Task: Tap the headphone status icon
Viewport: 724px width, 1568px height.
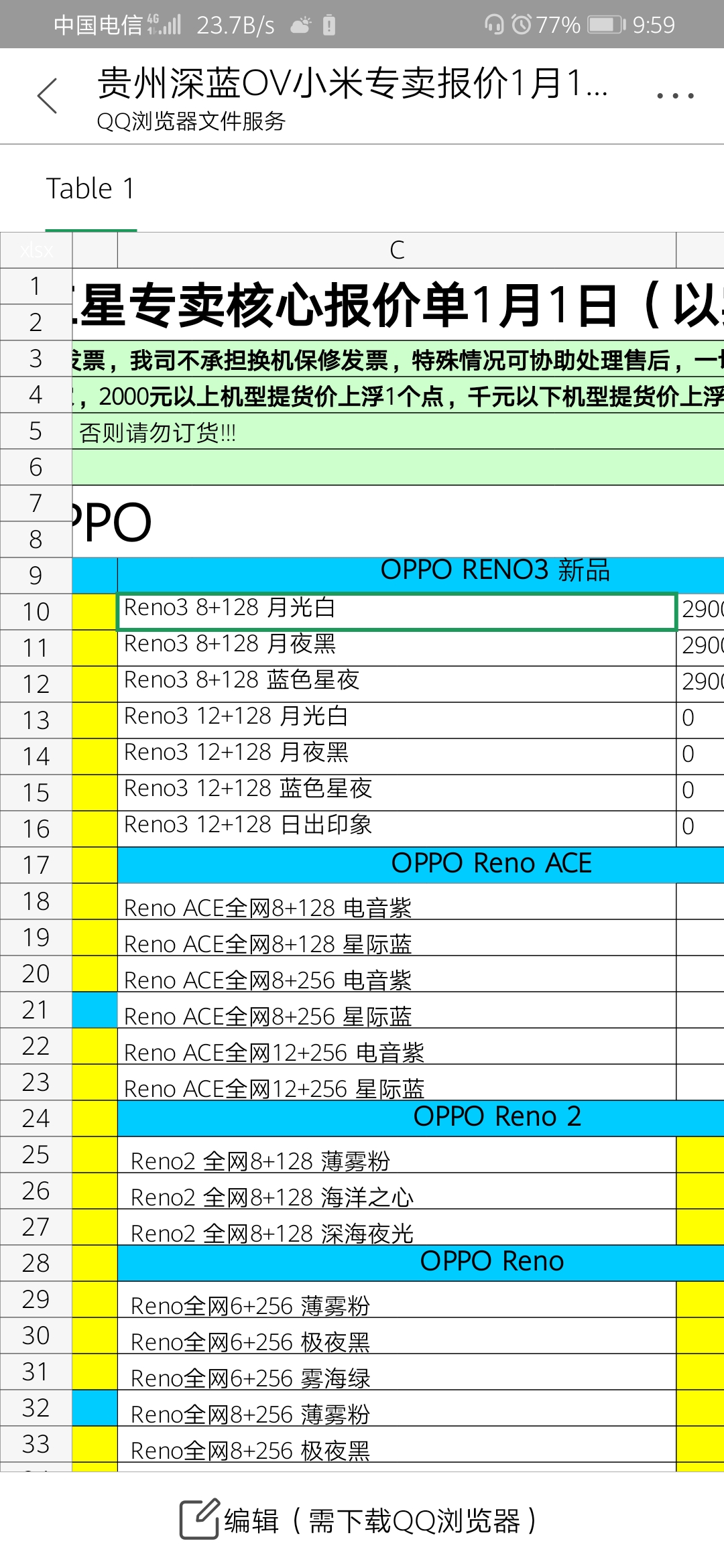Action: [x=494, y=25]
